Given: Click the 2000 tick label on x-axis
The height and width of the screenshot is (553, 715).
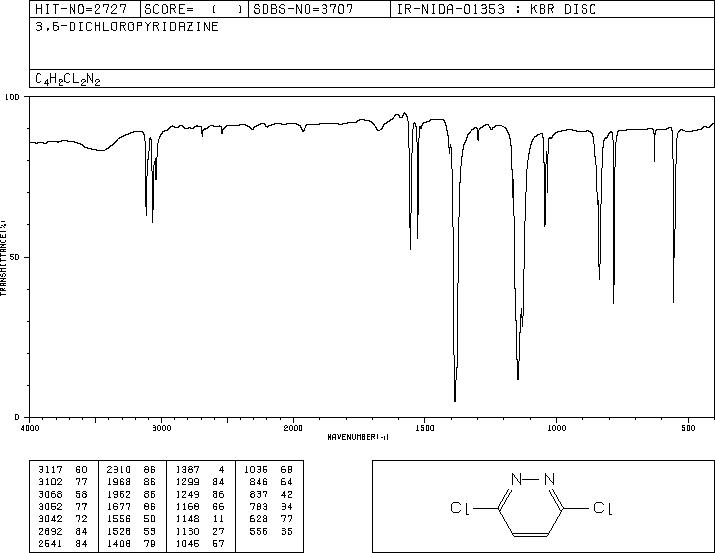Looking at the screenshot, I should click(x=293, y=428).
